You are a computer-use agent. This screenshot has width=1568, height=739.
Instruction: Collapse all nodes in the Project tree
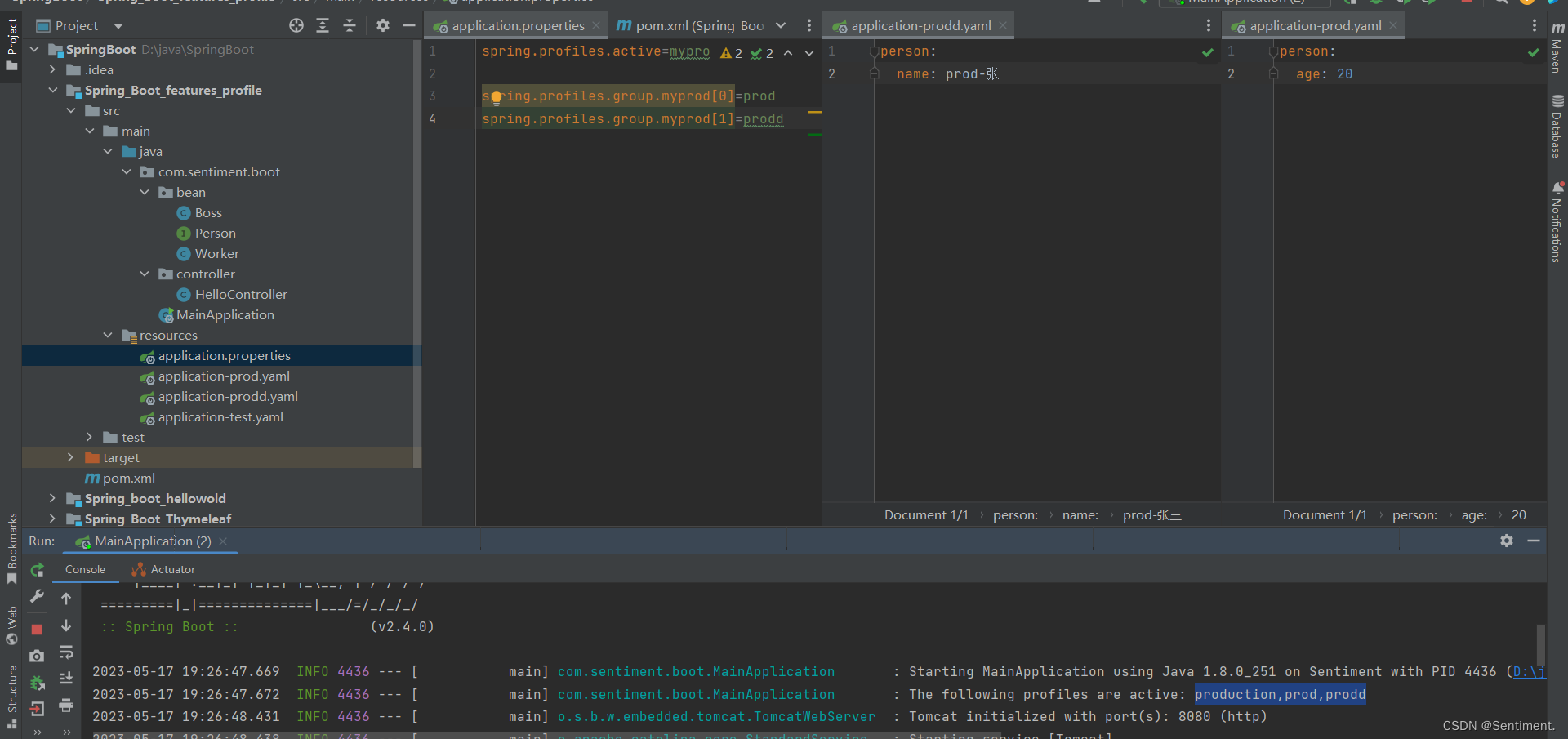coord(350,26)
